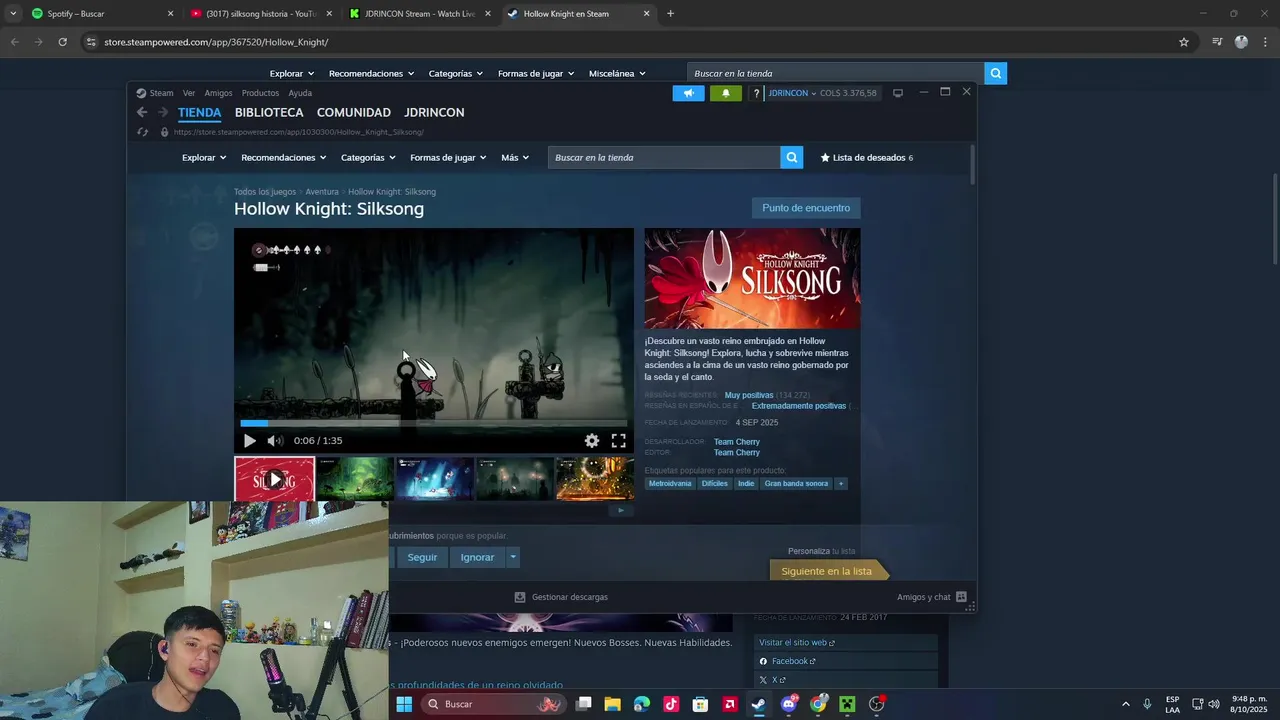1280x720 pixels.
Task: Click the Steam help question mark
Action: [756, 93]
